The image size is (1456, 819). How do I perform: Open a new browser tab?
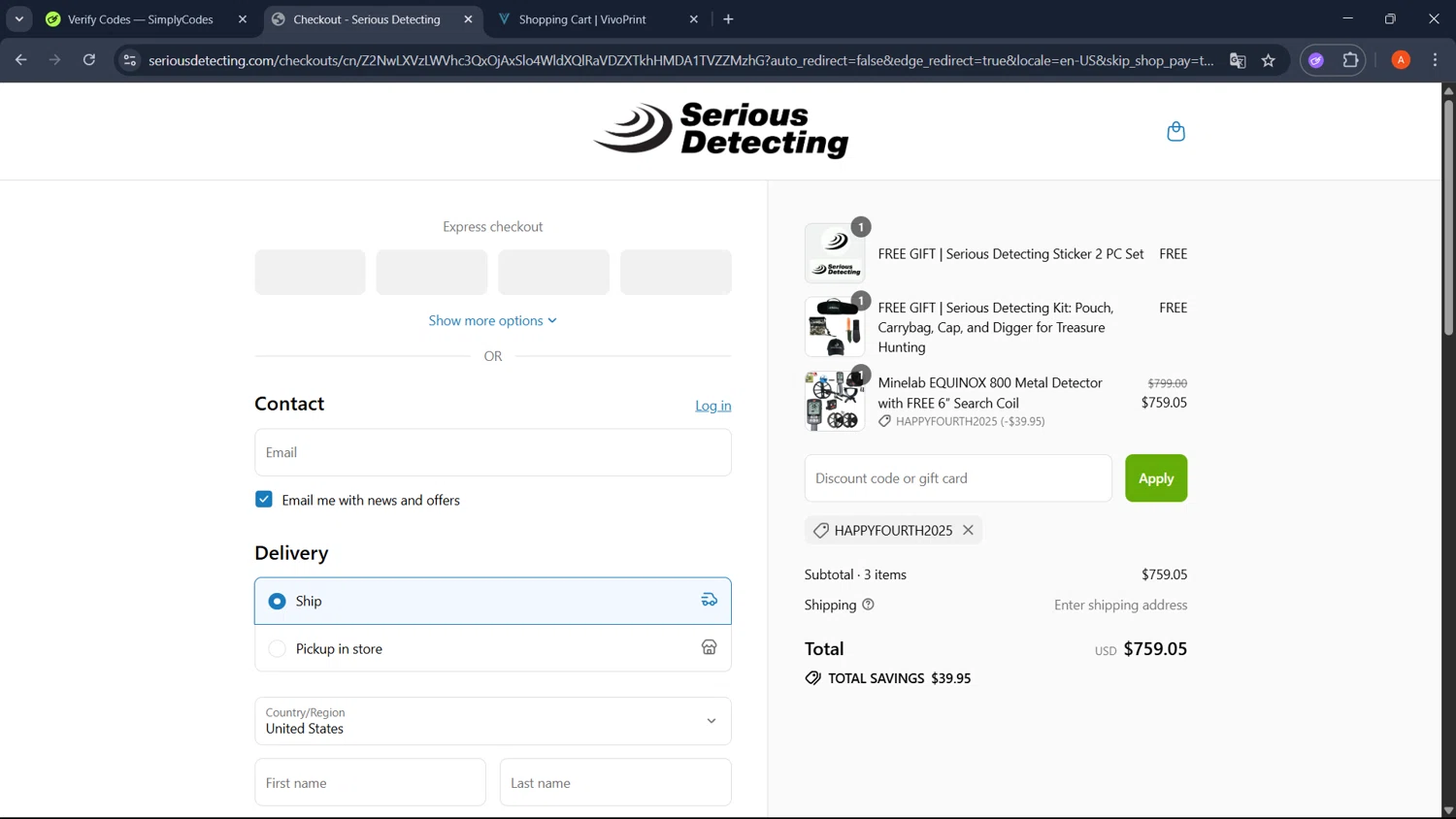click(x=728, y=19)
